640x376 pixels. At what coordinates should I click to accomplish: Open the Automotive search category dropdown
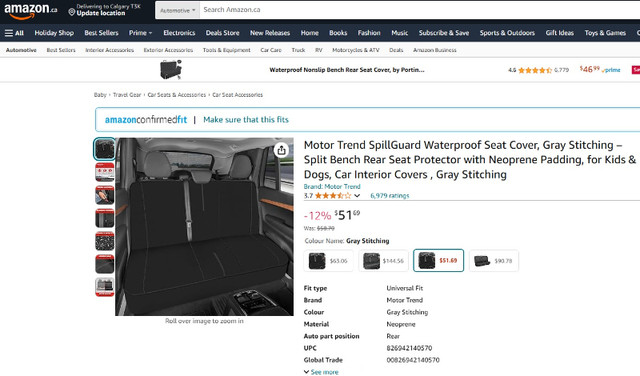(177, 10)
